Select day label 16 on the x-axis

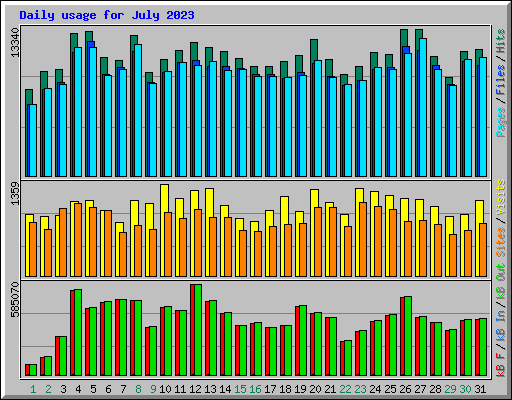(255, 389)
